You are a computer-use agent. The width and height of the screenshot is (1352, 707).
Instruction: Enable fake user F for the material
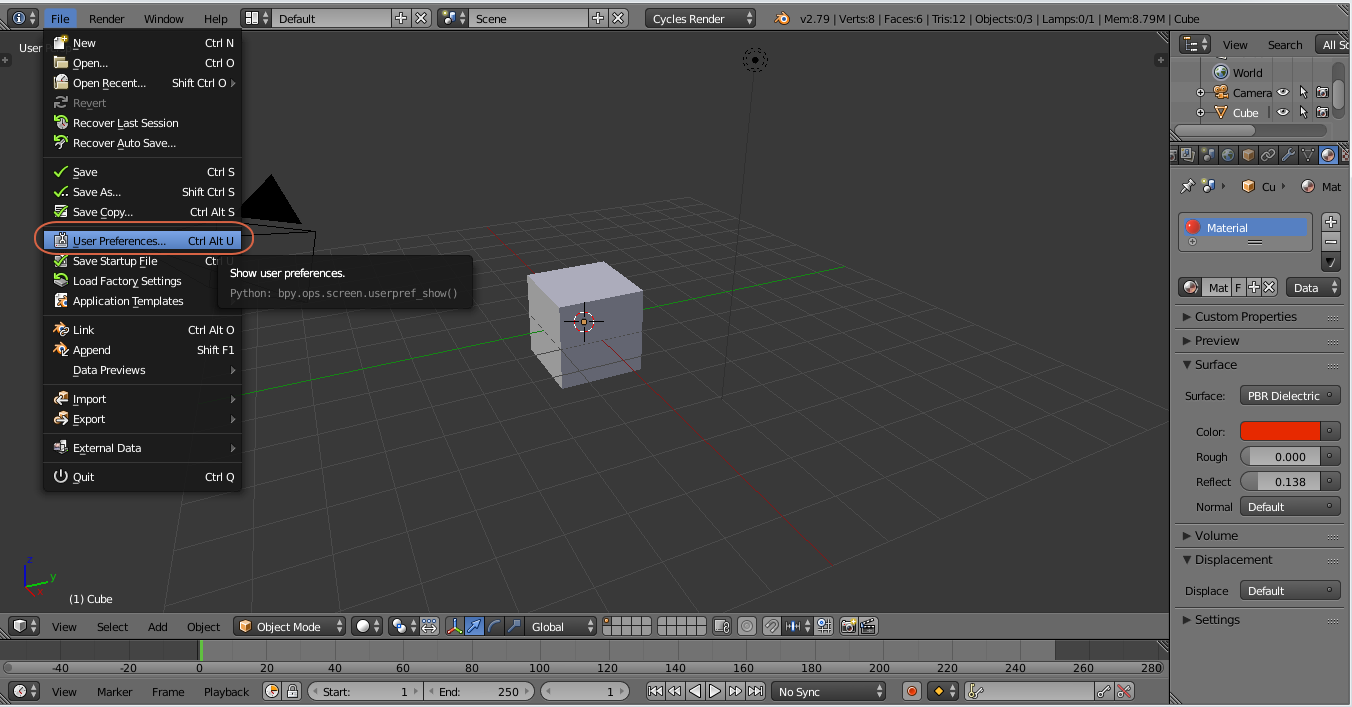[x=1238, y=287]
